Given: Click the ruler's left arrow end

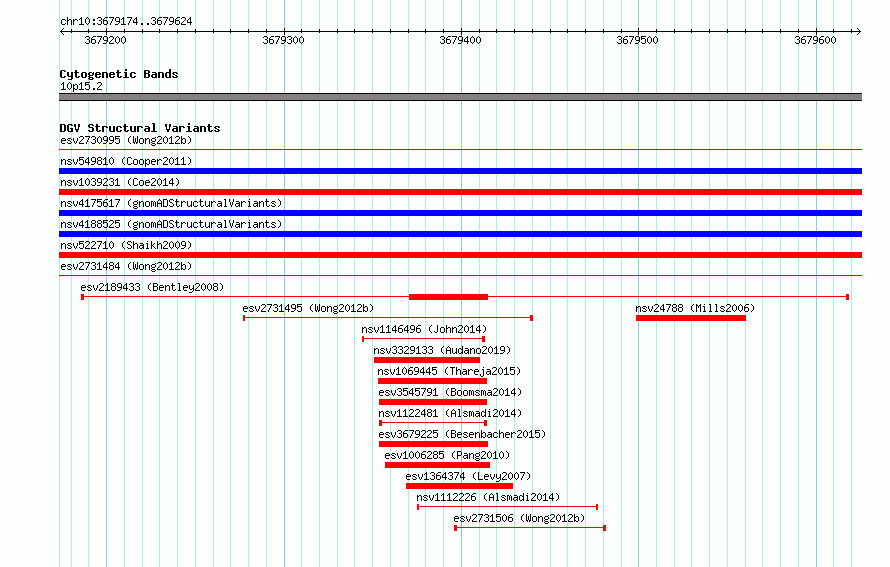Looking at the screenshot, I should (x=62, y=31).
